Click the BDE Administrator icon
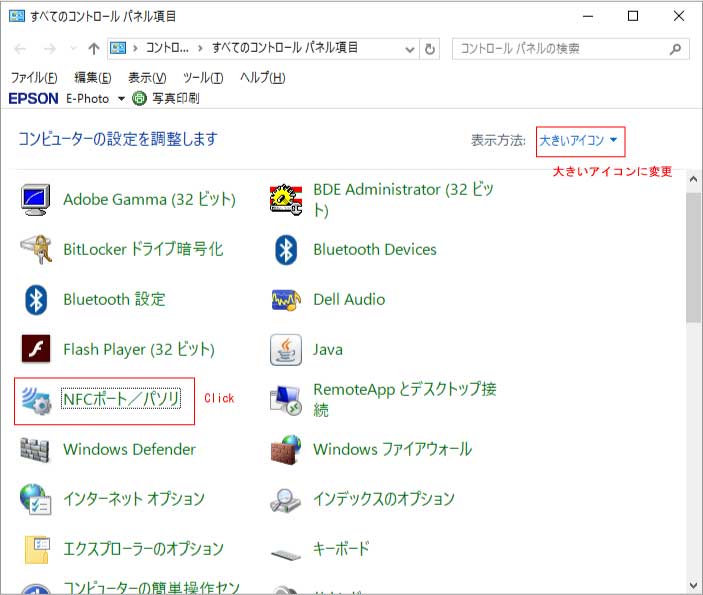The height and width of the screenshot is (595, 703). 286,200
